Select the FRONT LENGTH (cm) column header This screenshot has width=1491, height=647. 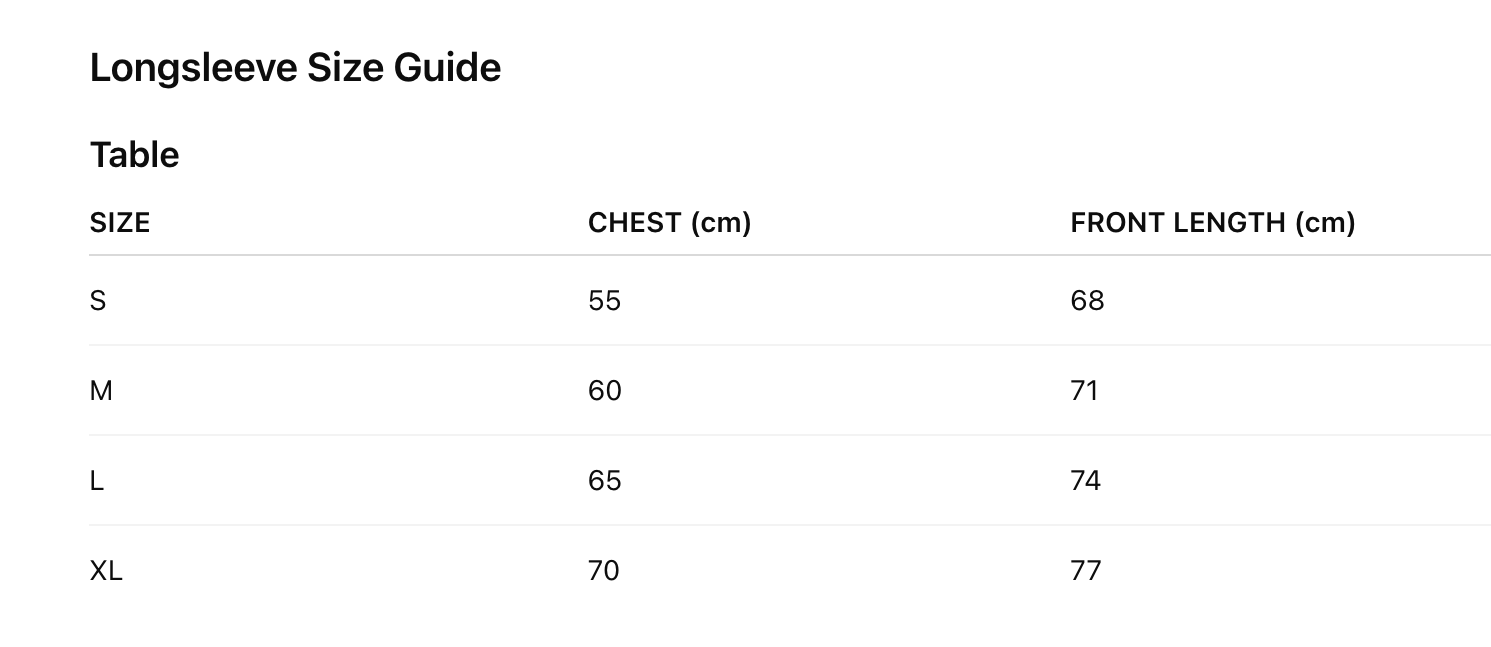tap(1212, 223)
